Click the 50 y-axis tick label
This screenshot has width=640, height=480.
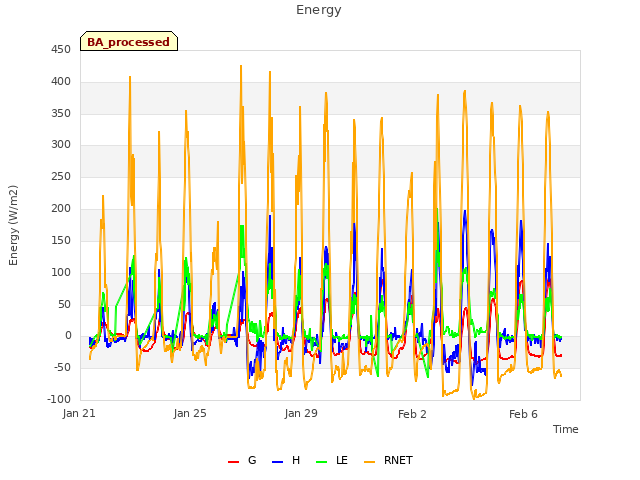64,304
